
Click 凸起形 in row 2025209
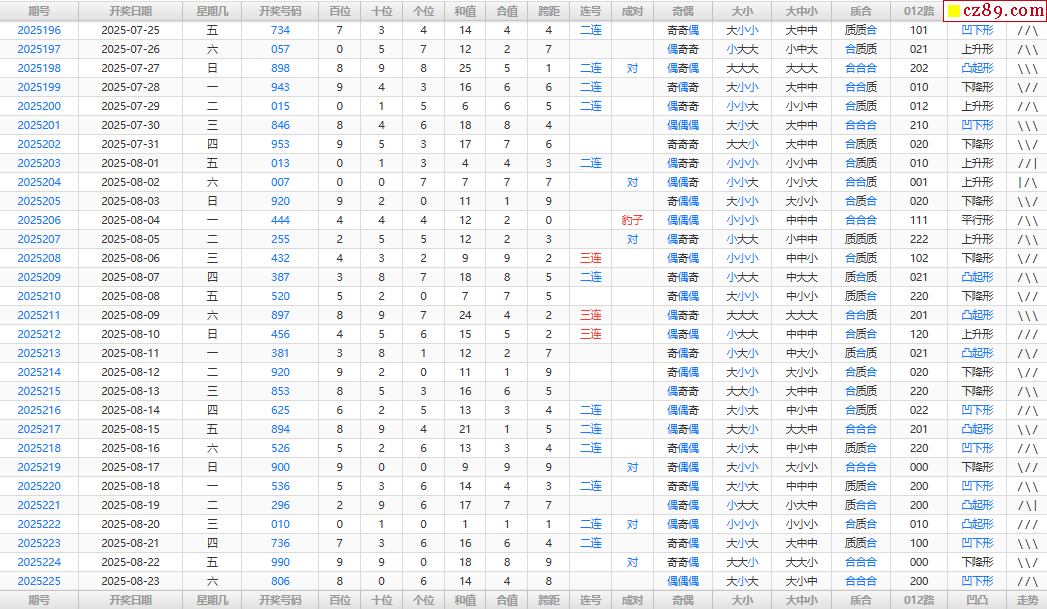point(977,277)
